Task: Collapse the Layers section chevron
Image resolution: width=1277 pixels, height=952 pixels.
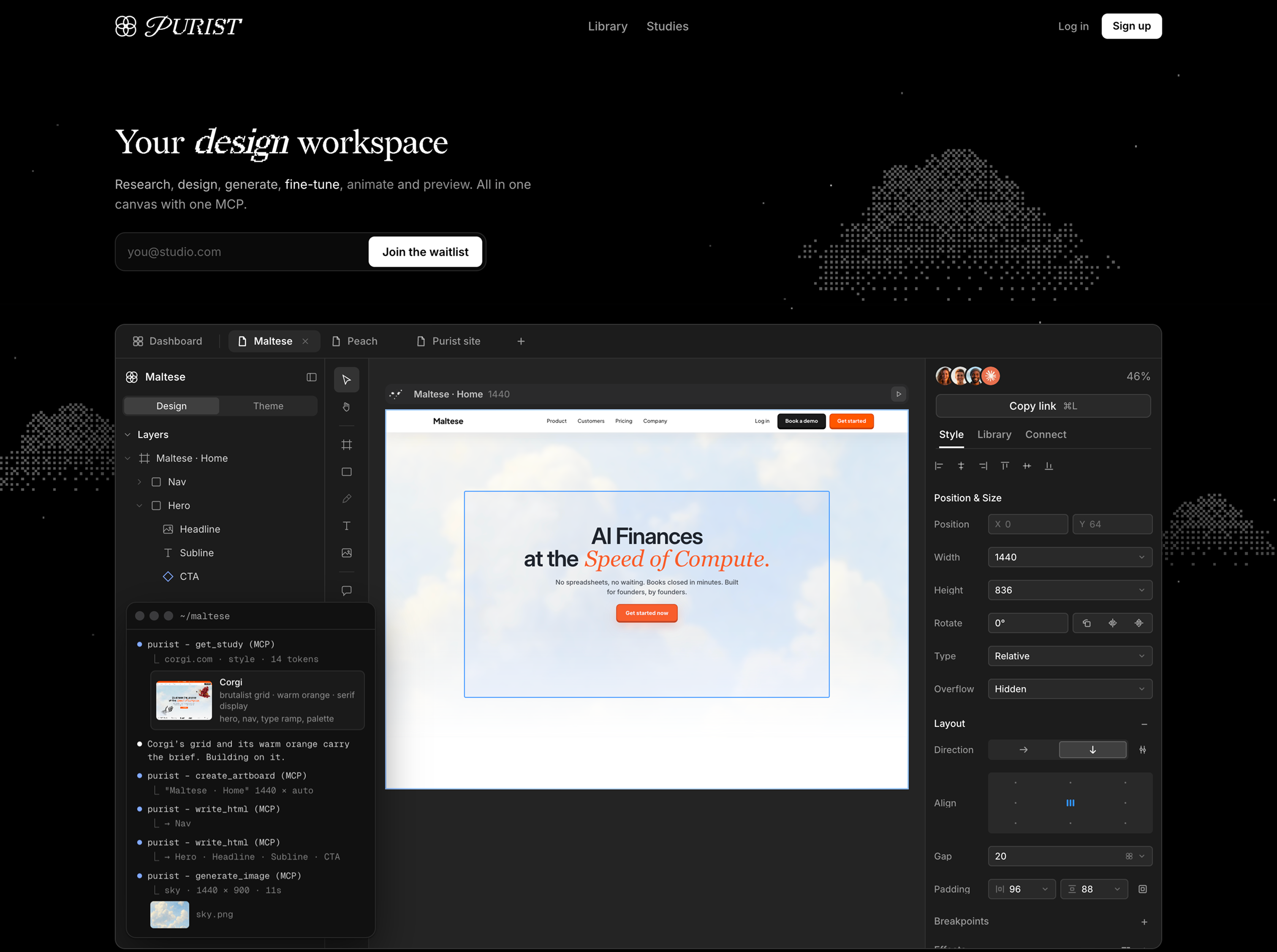Action: (x=128, y=435)
